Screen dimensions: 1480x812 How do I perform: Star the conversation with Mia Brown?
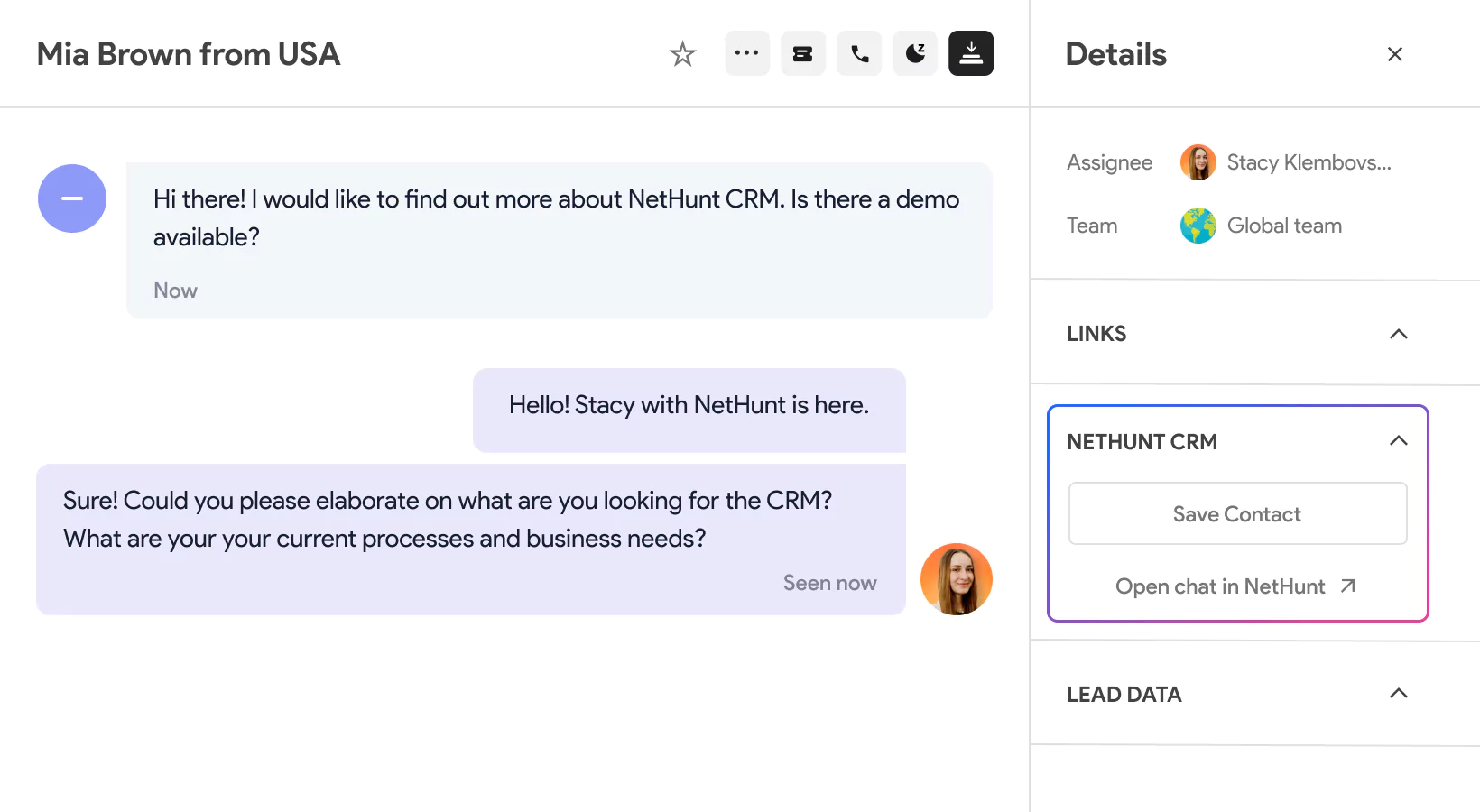click(683, 53)
